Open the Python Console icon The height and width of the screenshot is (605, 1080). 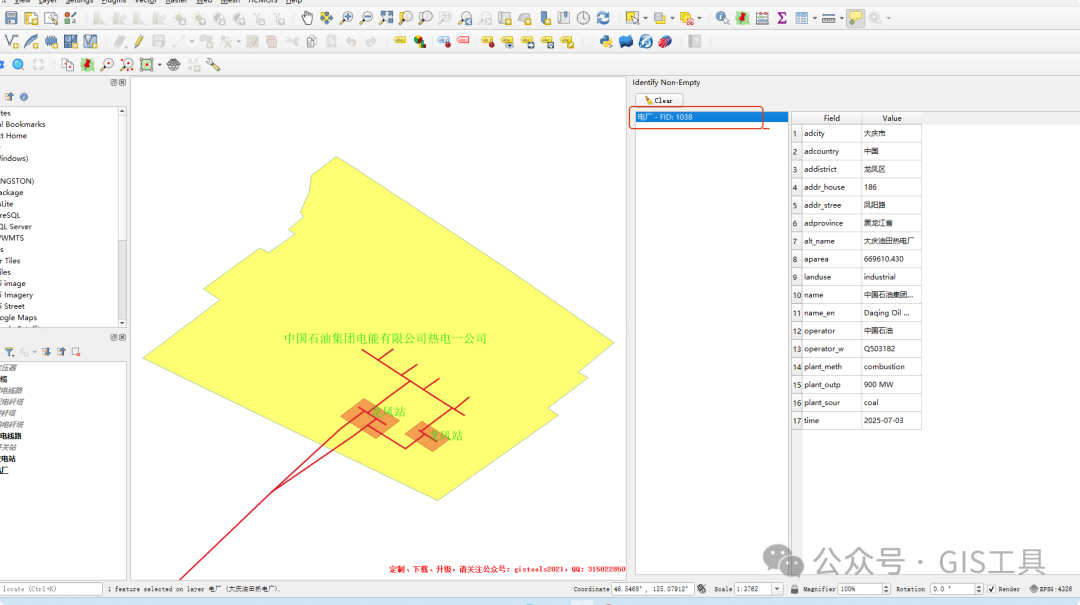coord(605,42)
